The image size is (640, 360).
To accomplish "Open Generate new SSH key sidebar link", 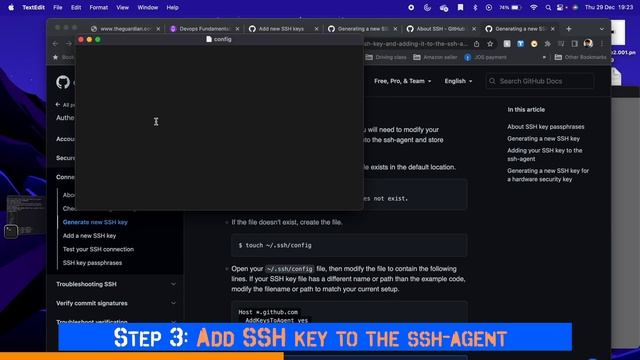I will pyautogui.click(x=95, y=222).
